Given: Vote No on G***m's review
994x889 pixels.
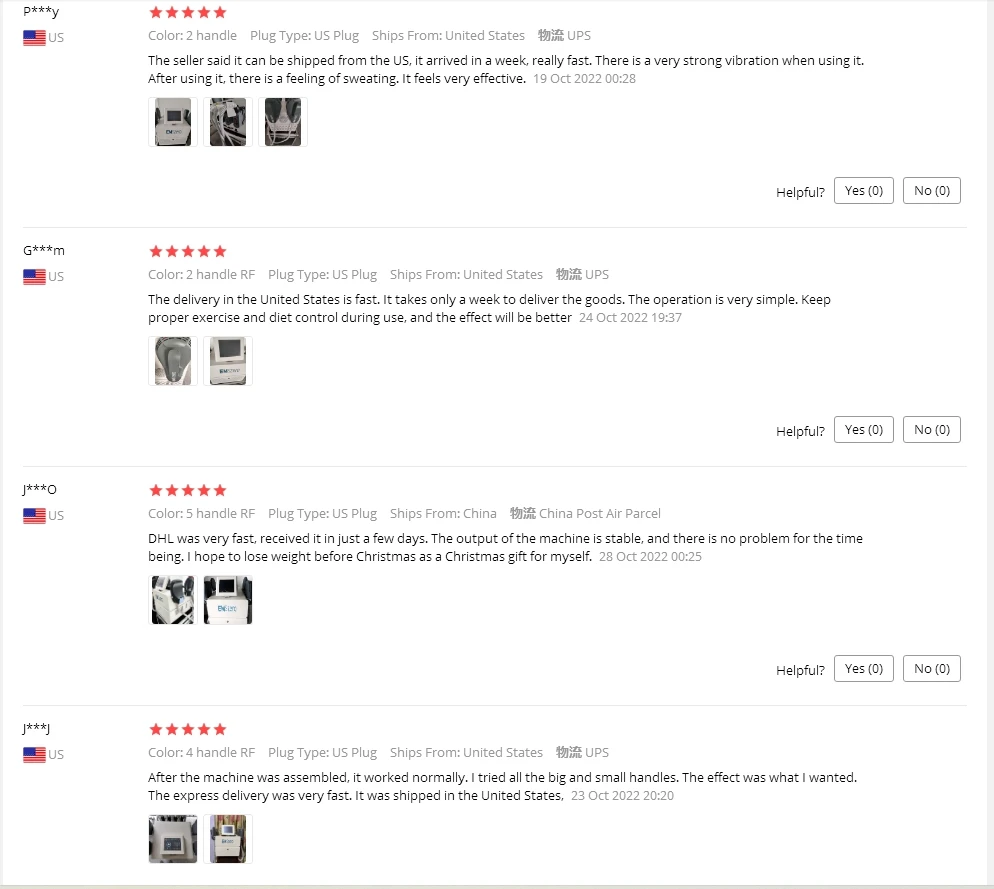Looking at the screenshot, I should point(932,430).
